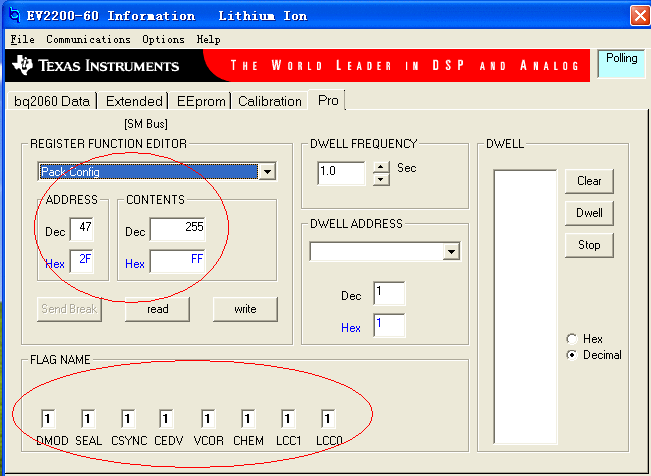Expand the Pack Config register dropdown
The height and width of the screenshot is (476, 651).
tap(267, 171)
